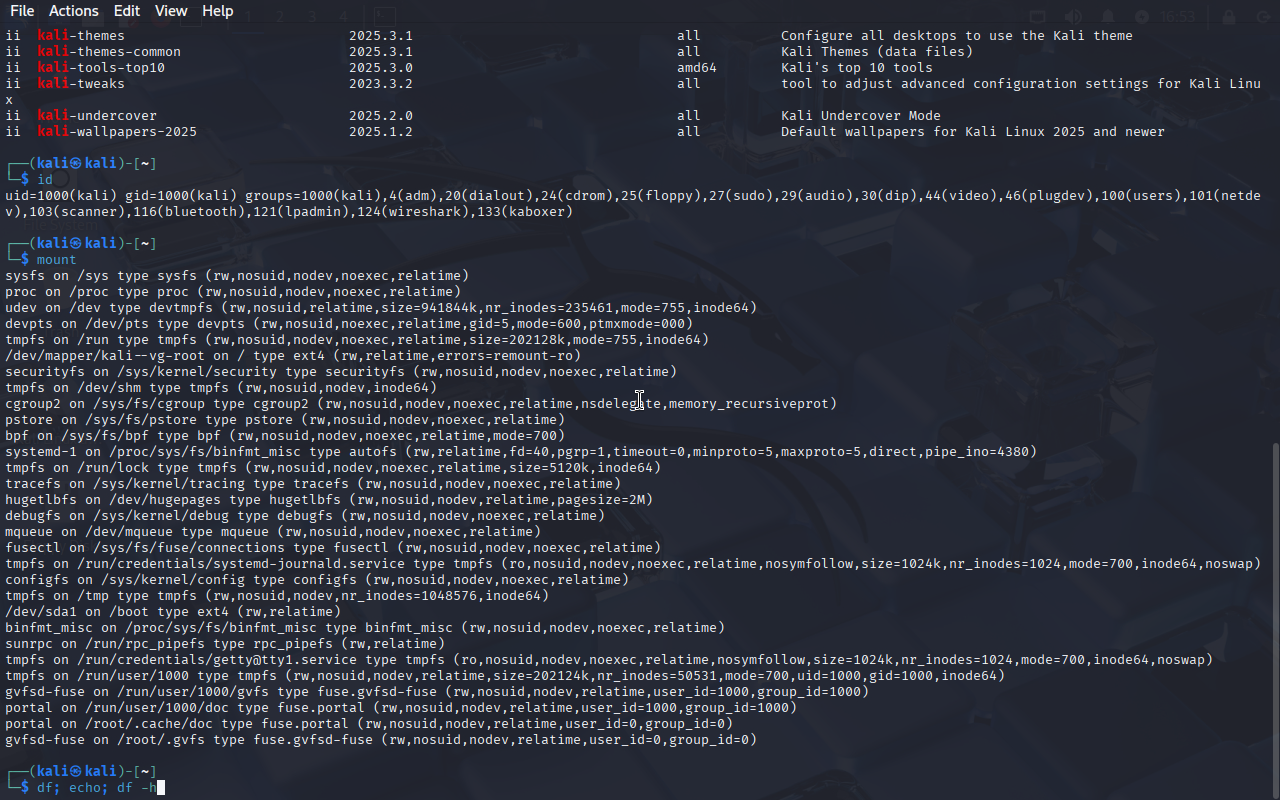The width and height of the screenshot is (1280, 800).
Task: Click the 'kali-tweaks' package name
Action: tap(81, 84)
